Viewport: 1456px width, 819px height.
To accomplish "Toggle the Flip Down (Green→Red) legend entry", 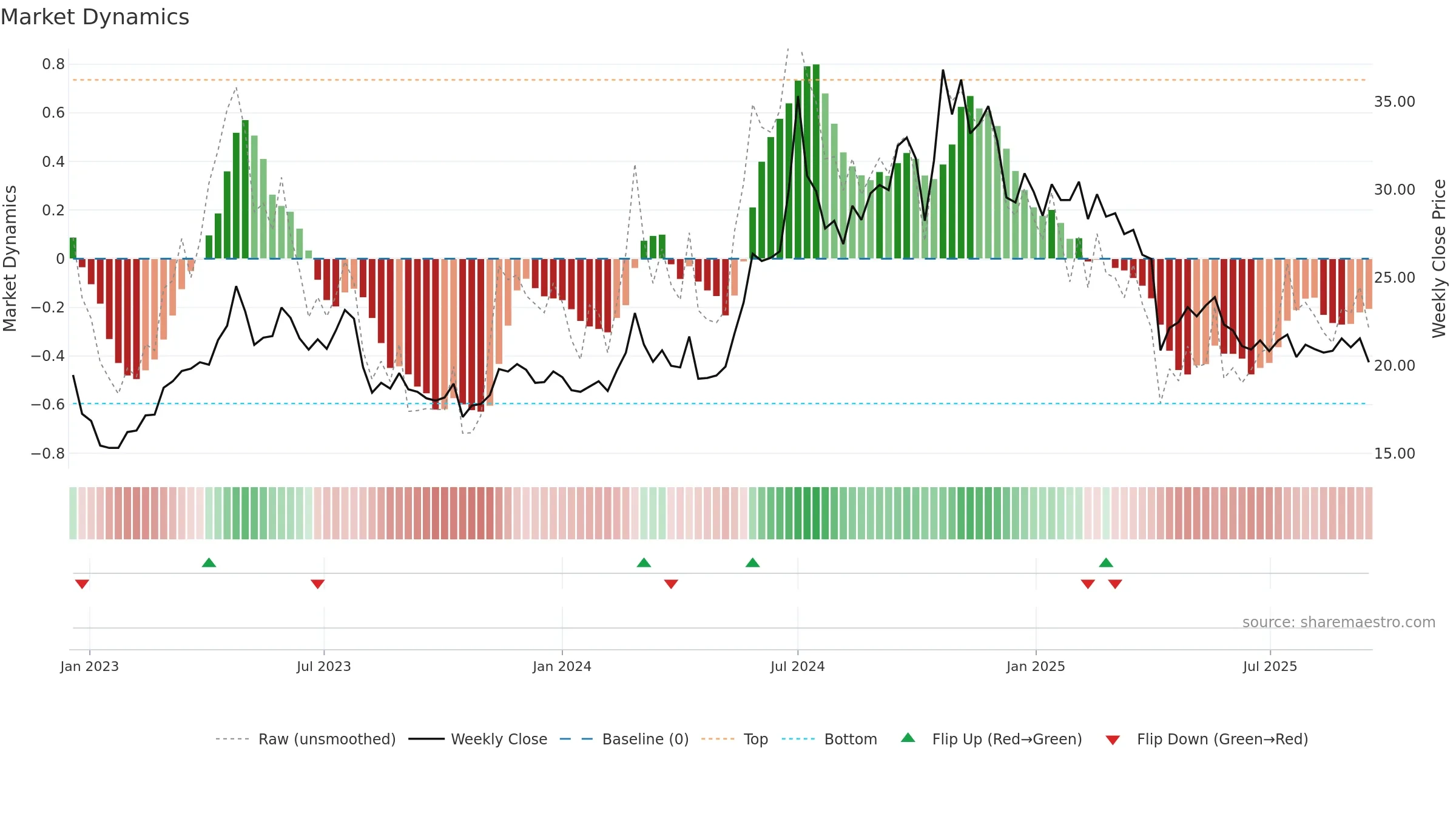I will pyautogui.click(x=1207, y=739).
